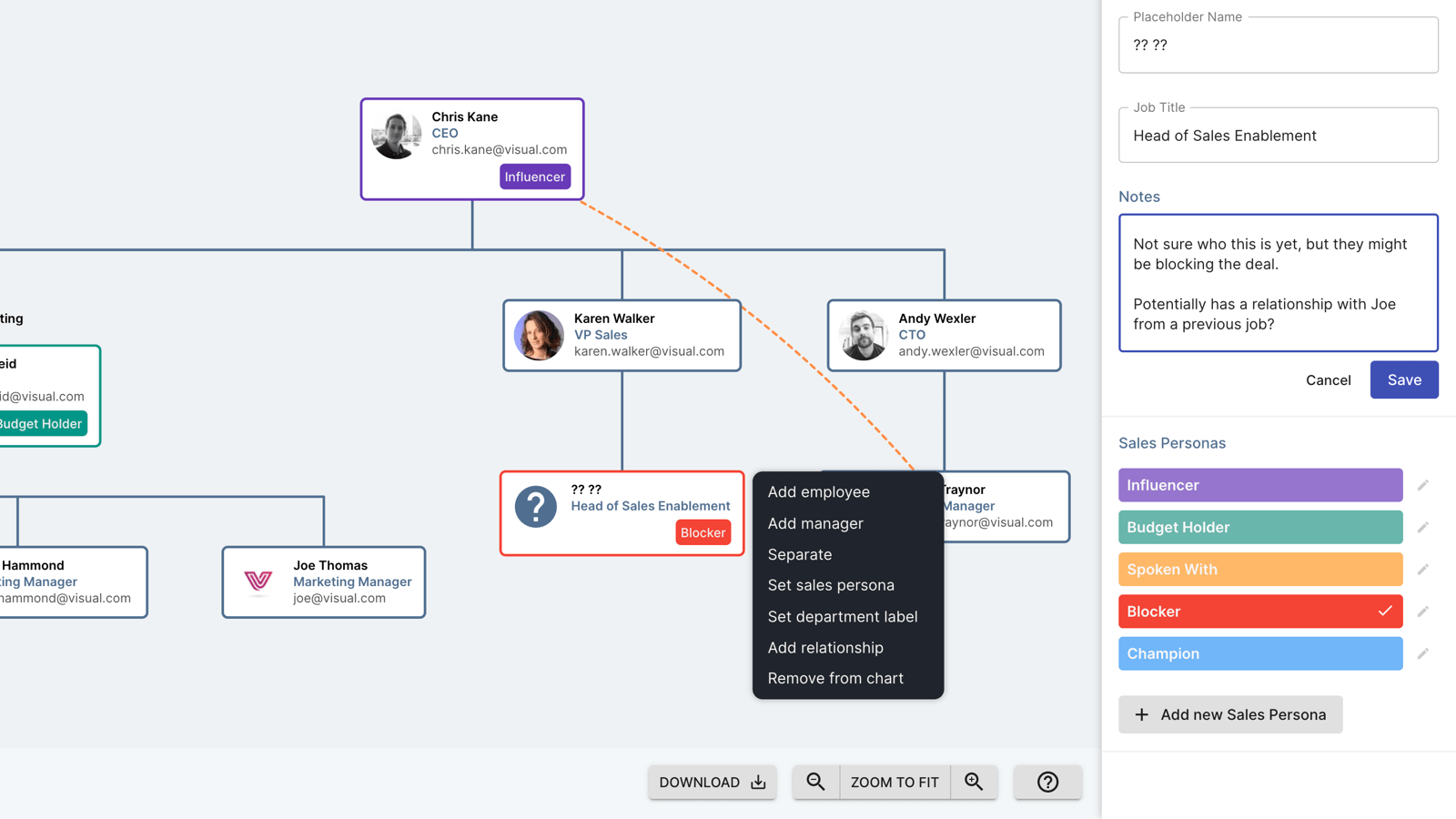Enable the Champion sales persona
1456x819 pixels.
1259,653
